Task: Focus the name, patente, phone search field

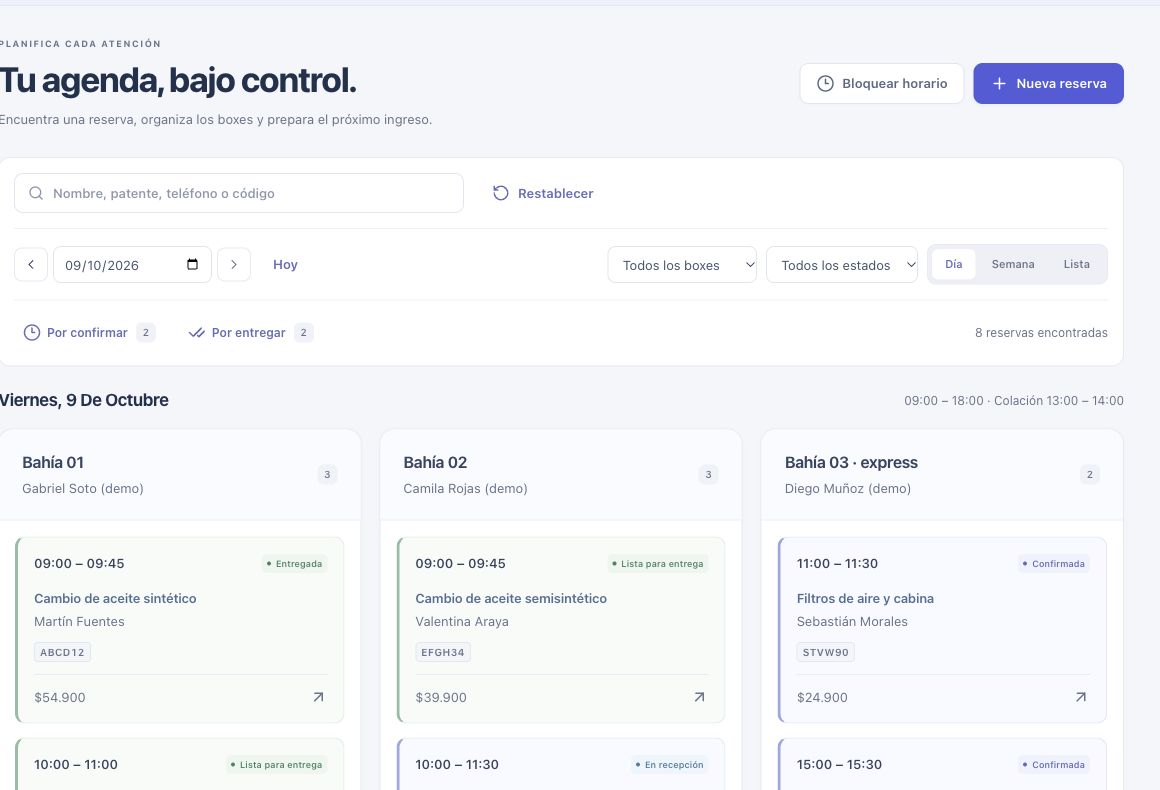Action: coord(239,193)
